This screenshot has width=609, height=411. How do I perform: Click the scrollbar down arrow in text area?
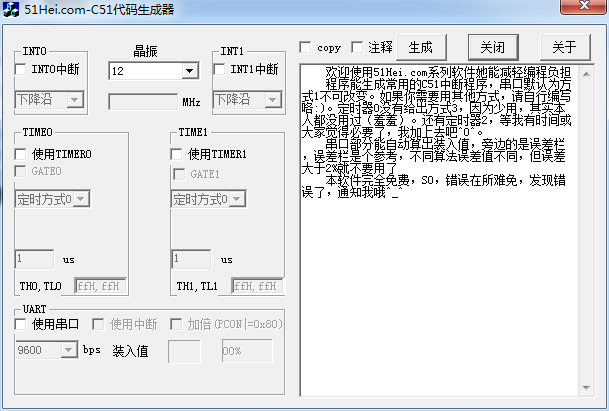586,388
